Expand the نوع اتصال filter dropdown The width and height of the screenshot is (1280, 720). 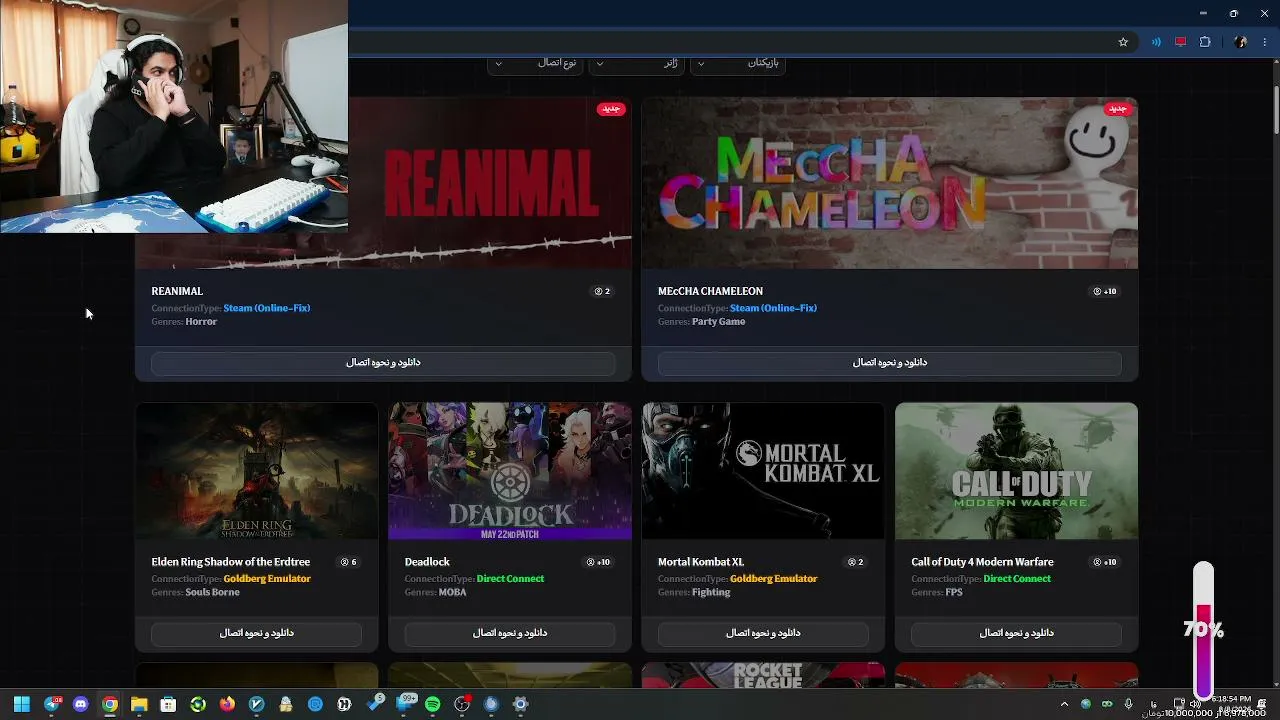coord(535,63)
